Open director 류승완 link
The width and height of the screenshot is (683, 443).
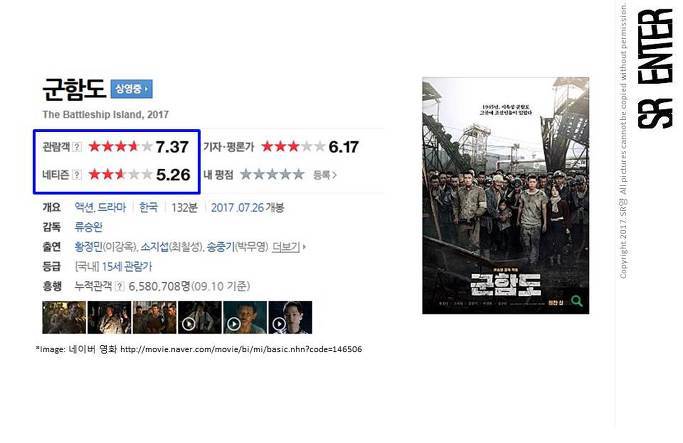[89, 227]
